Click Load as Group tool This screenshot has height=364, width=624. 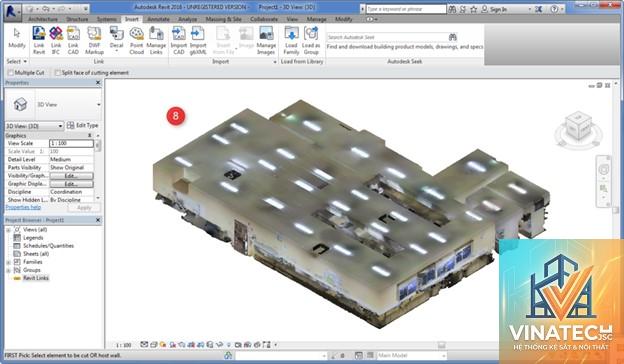pyautogui.click(x=311, y=41)
